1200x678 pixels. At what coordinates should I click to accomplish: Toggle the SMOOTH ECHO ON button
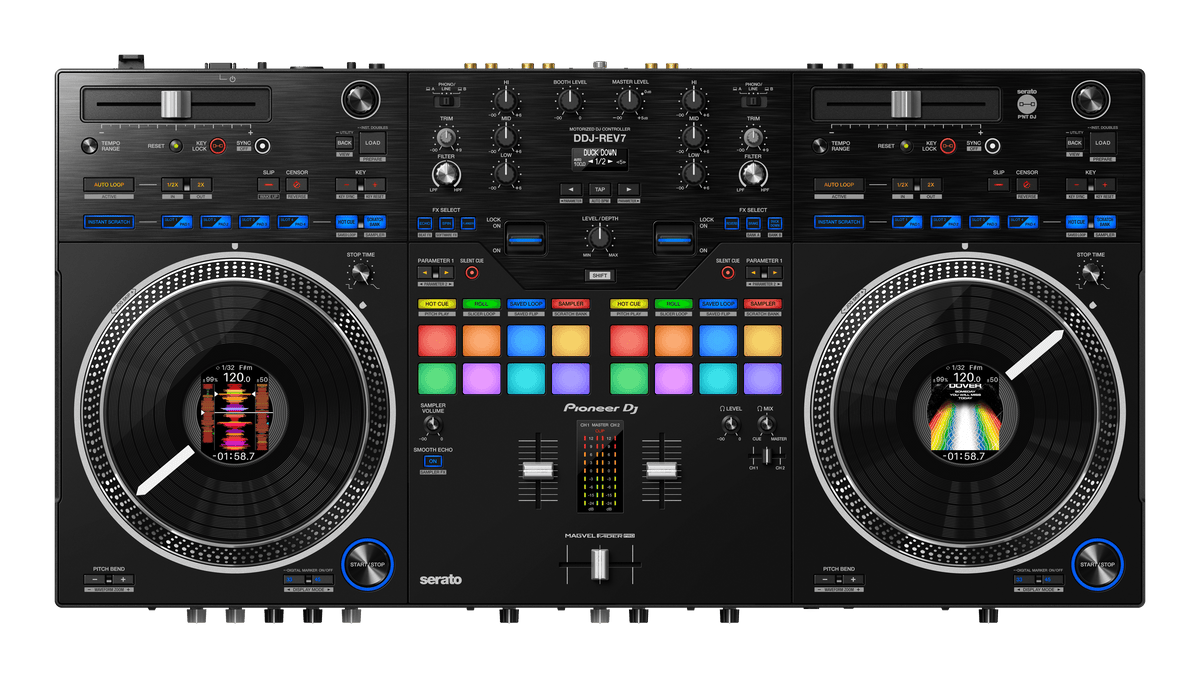(433, 461)
